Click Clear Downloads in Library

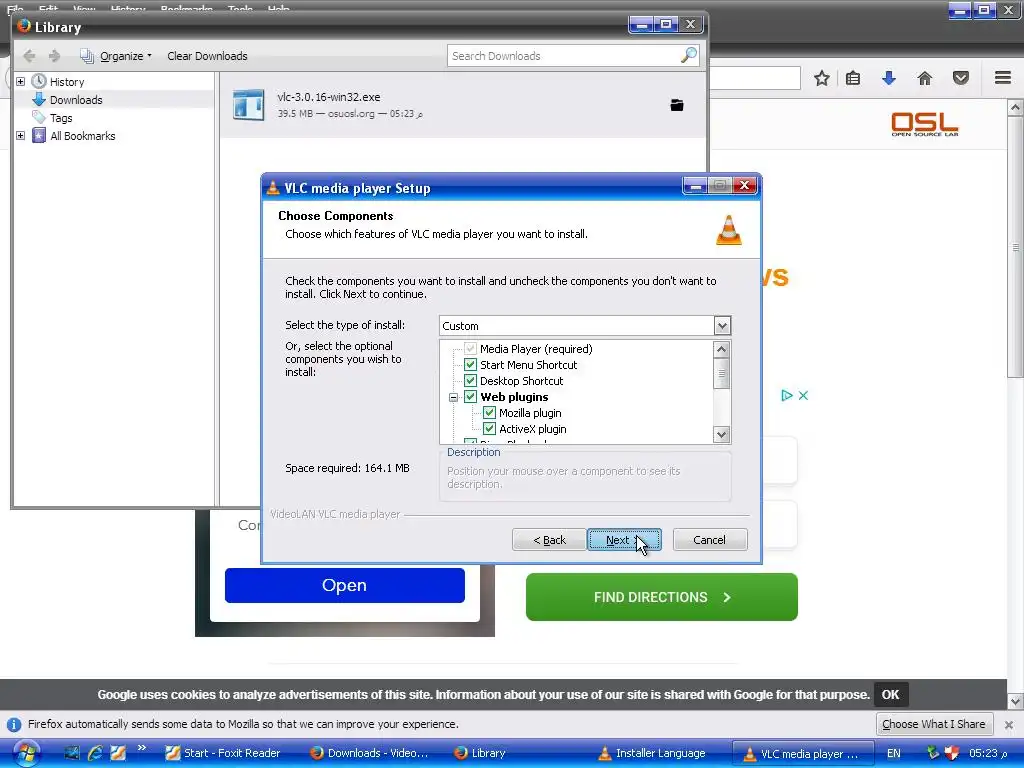tap(207, 56)
